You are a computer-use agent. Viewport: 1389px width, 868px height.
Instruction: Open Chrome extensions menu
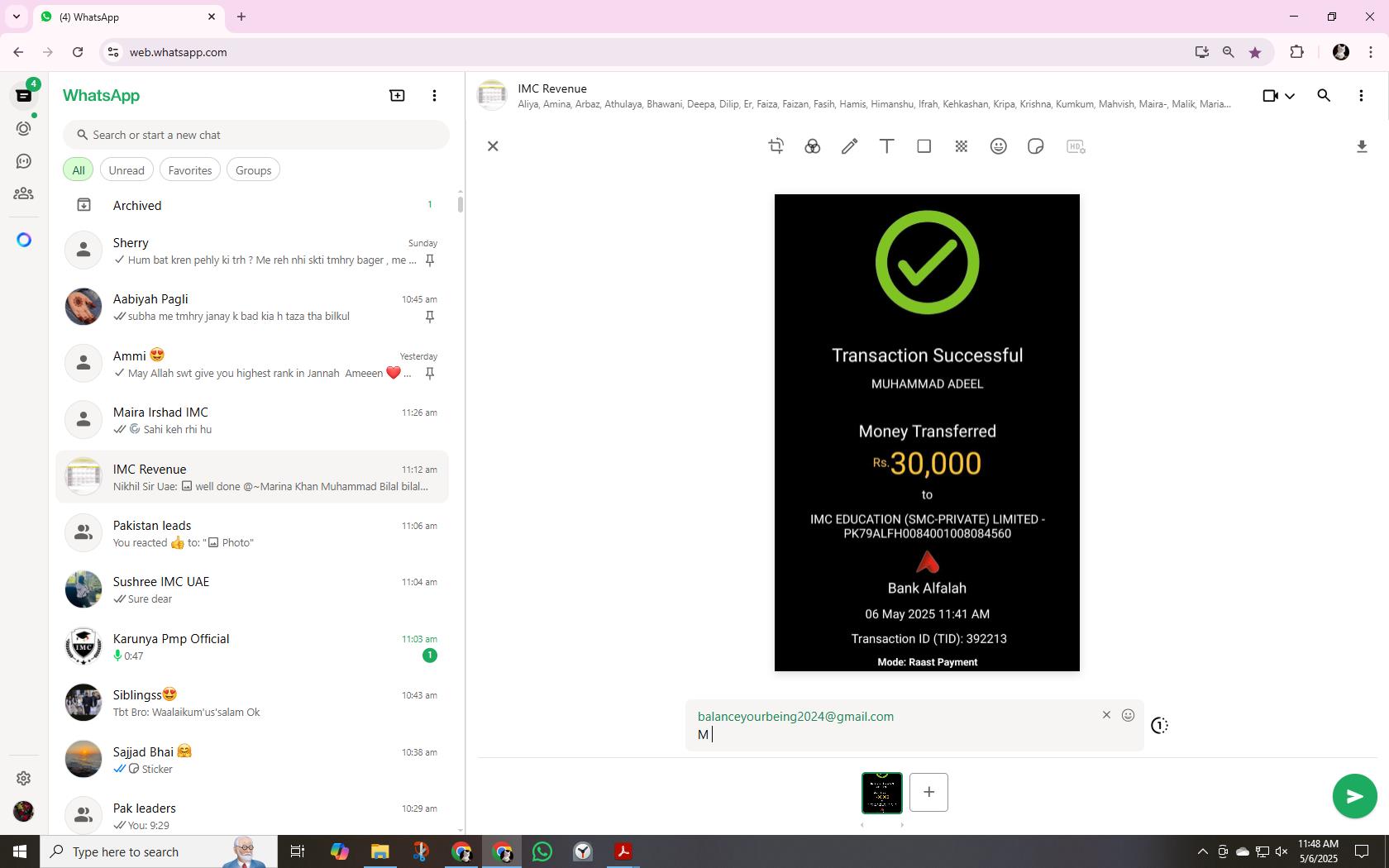click(1296, 52)
